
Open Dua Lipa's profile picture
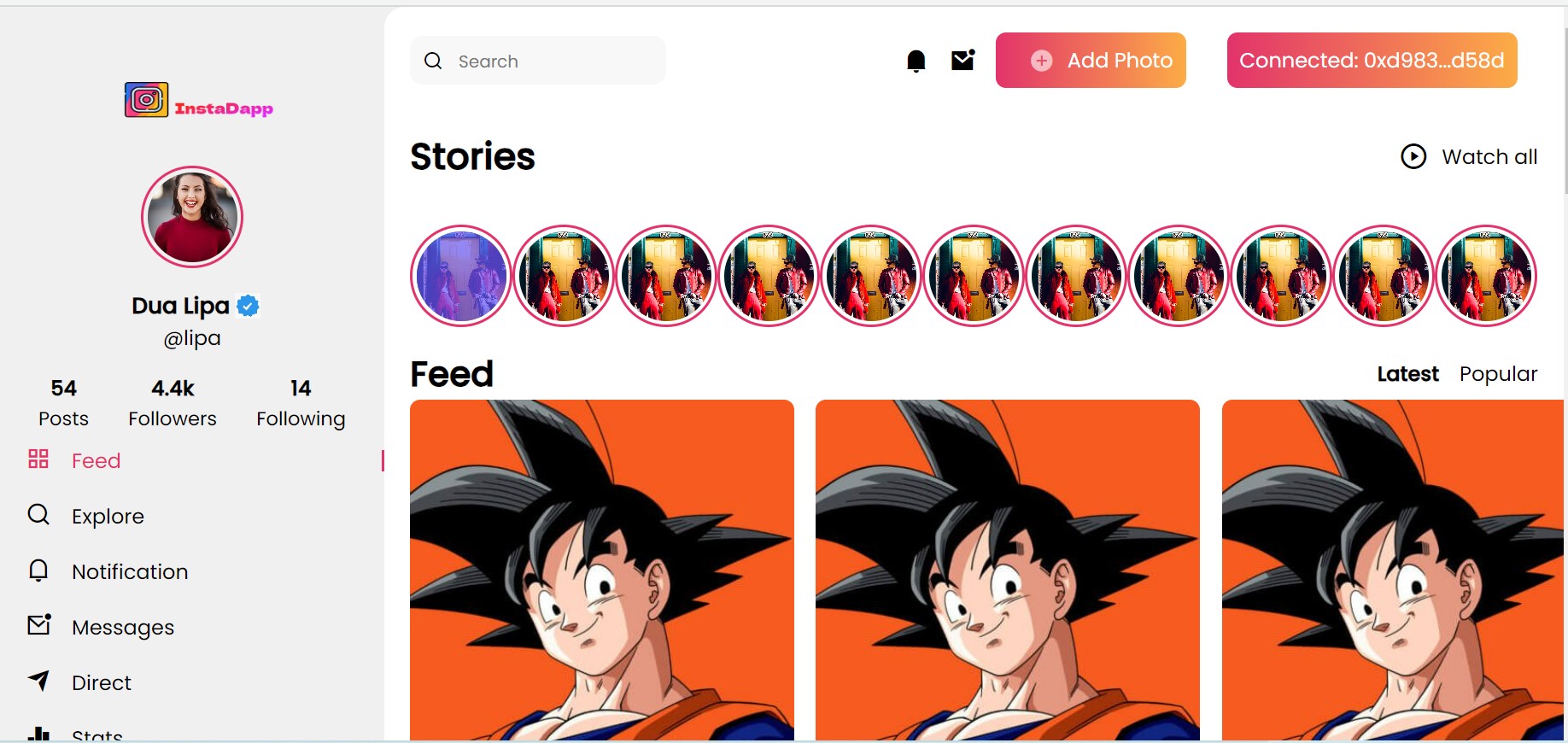(192, 217)
